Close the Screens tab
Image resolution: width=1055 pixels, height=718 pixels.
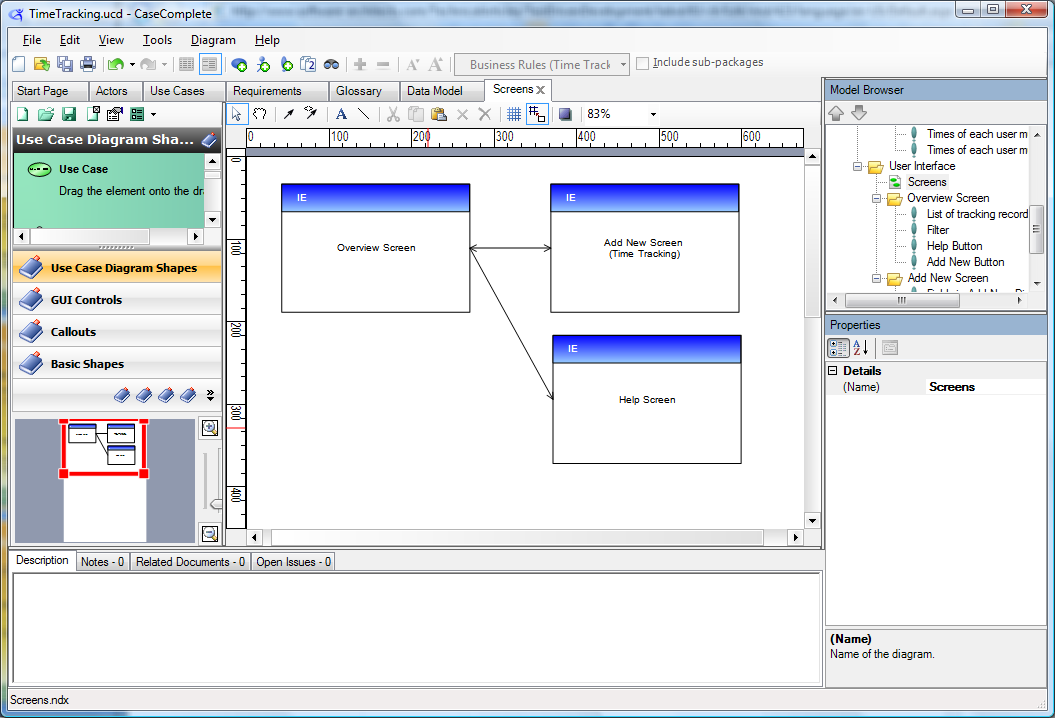(540, 89)
